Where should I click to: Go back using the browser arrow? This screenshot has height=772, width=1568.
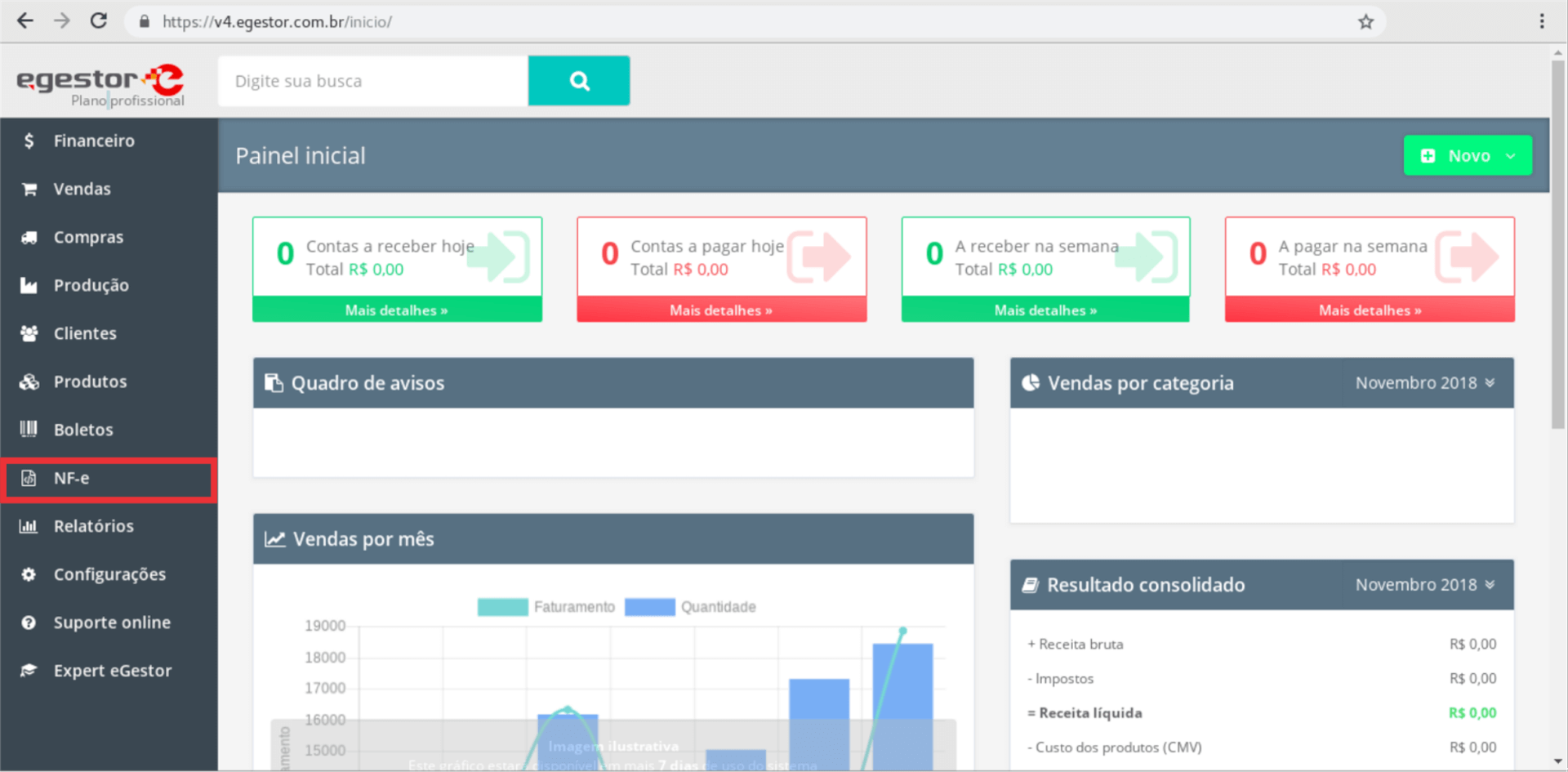pos(25,21)
